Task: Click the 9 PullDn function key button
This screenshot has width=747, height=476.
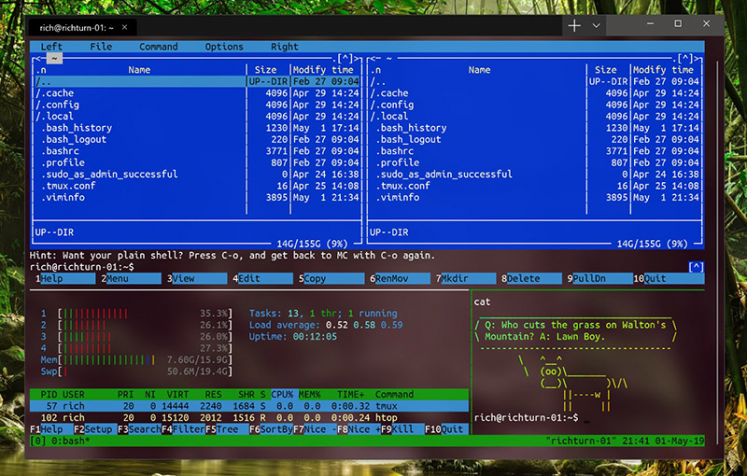Action: (599, 279)
